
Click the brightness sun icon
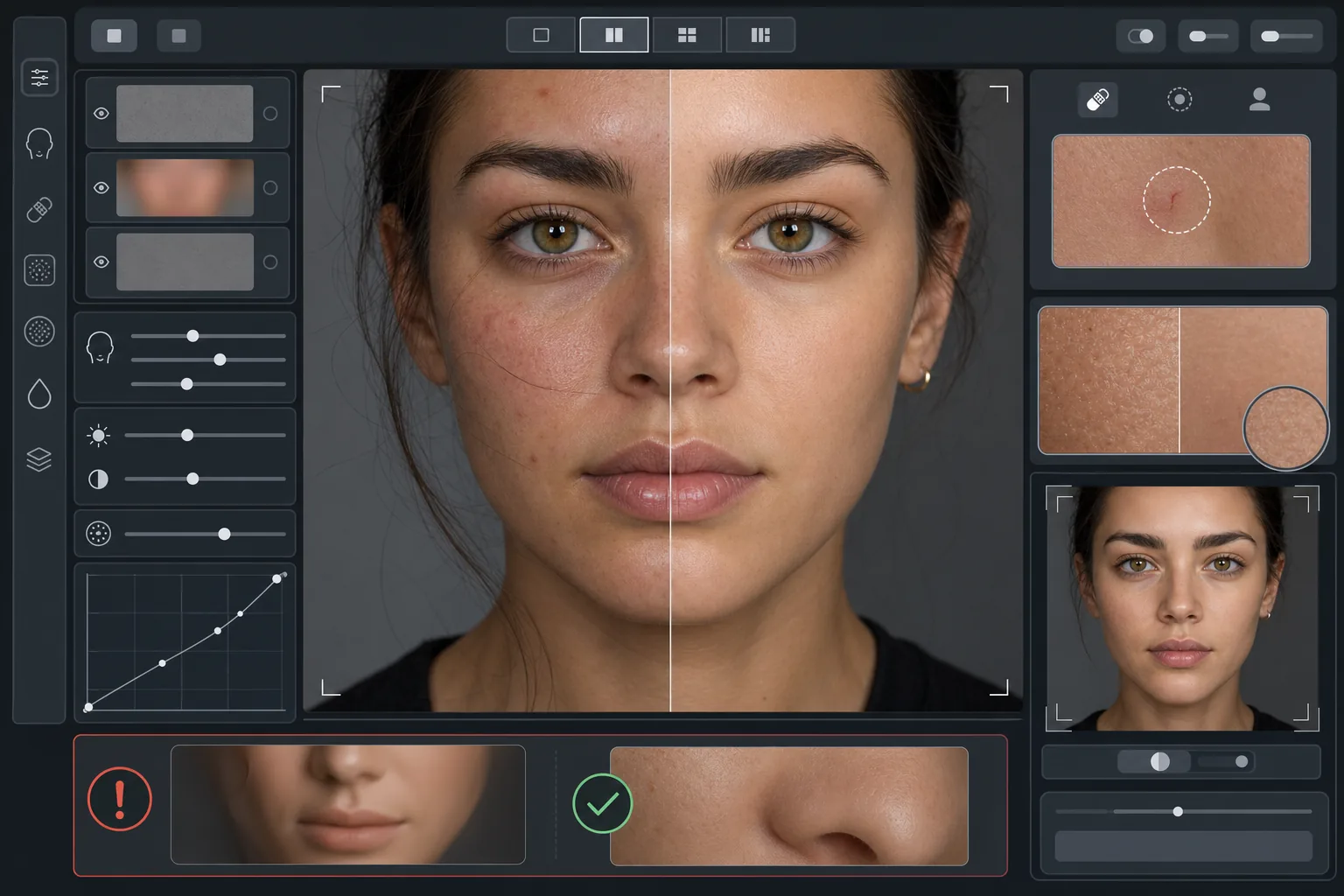[99, 436]
